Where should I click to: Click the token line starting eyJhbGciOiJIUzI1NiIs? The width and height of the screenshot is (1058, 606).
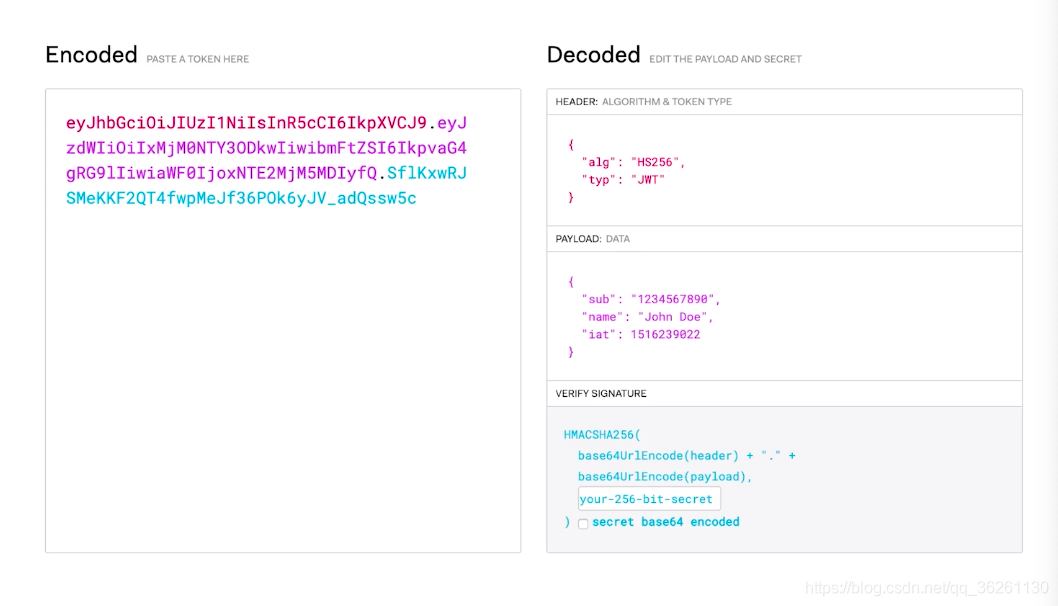coord(267,123)
